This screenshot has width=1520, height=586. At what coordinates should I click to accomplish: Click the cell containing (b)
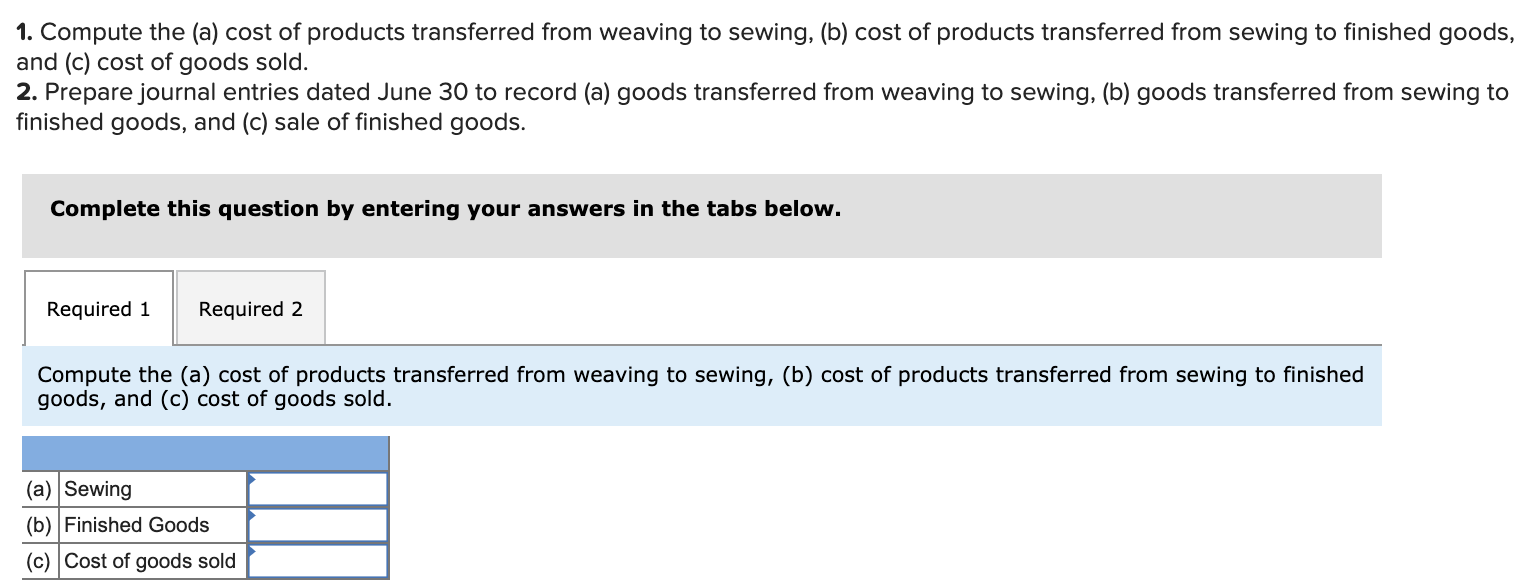pyautogui.click(x=40, y=524)
